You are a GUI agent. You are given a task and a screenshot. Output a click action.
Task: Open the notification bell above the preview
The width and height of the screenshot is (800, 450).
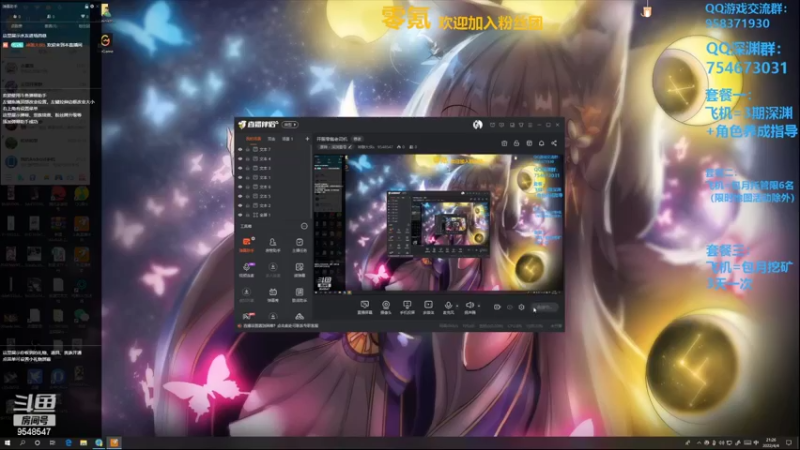(541, 143)
